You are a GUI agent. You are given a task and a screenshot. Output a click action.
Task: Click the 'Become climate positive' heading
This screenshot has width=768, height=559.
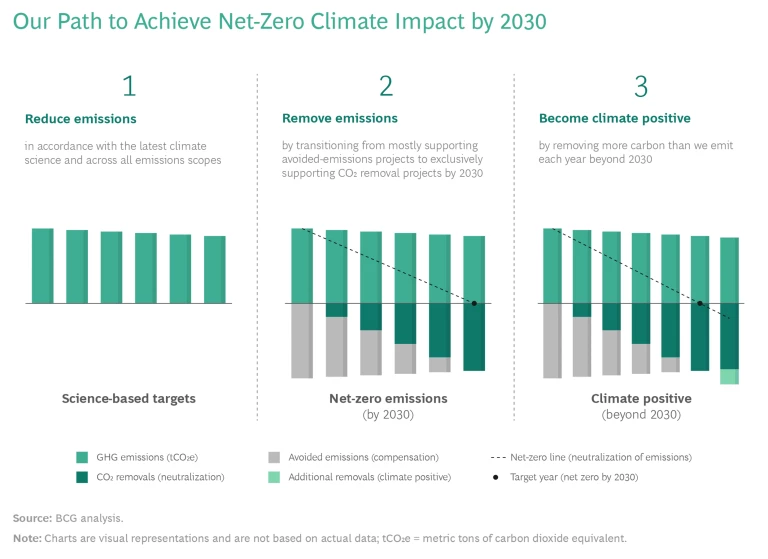601,119
